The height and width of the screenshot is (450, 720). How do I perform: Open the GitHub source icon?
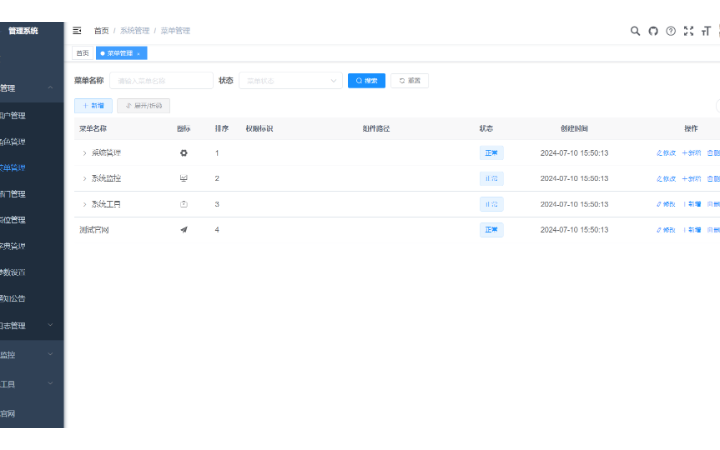(x=653, y=31)
